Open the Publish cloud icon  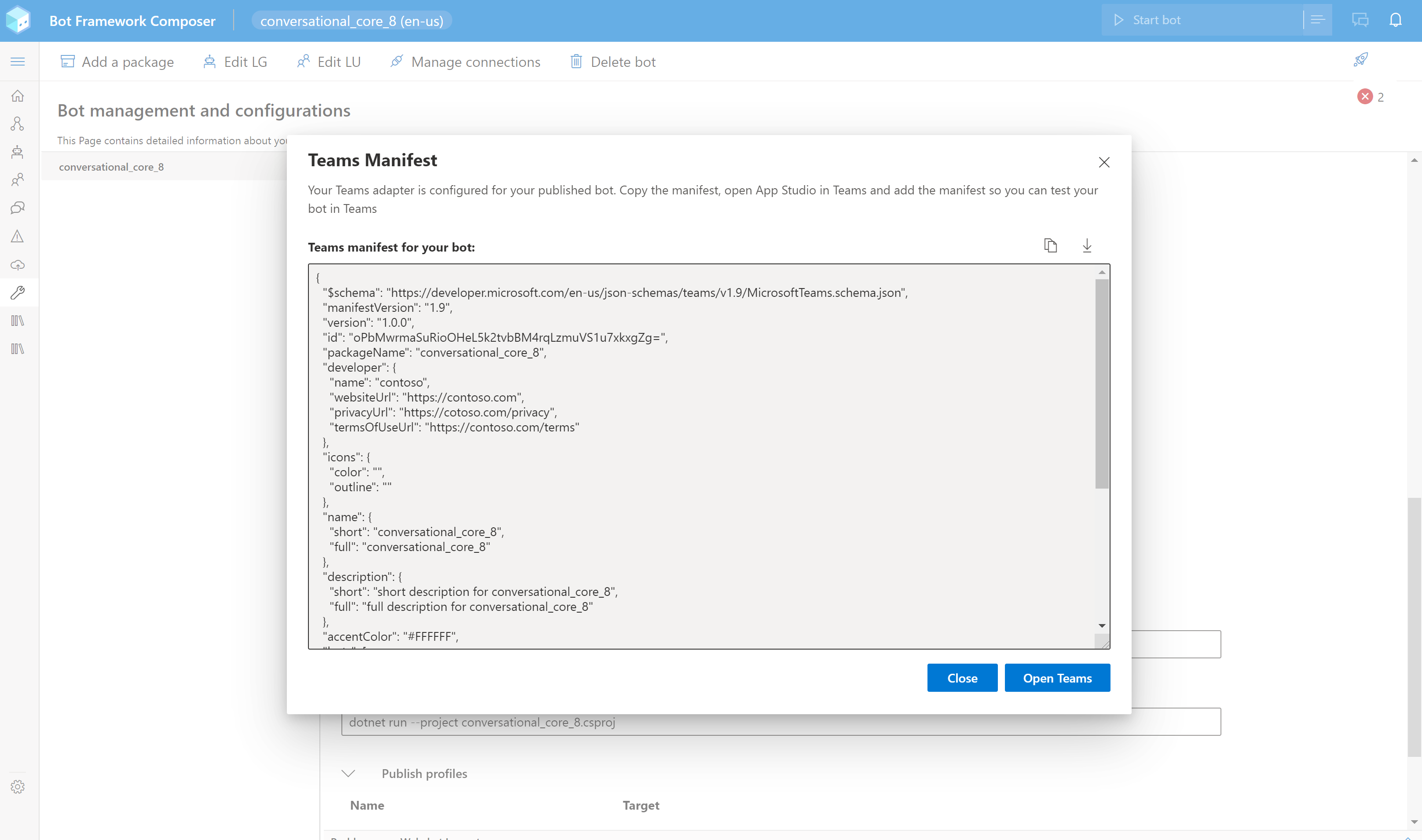(x=18, y=264)
